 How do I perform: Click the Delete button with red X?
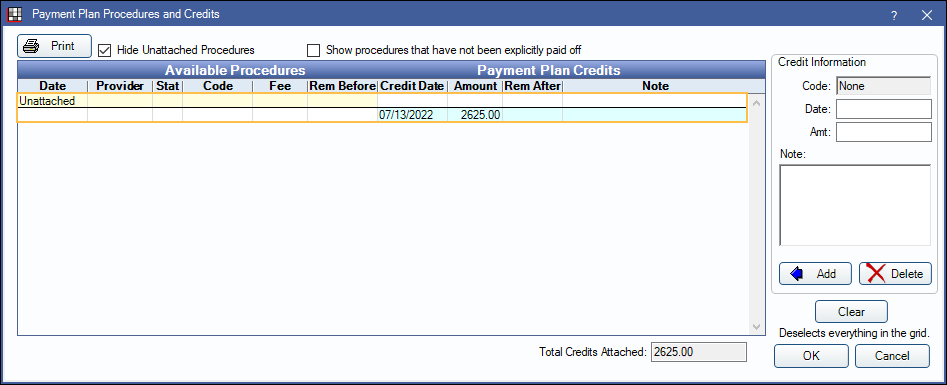tap(895, 273)
